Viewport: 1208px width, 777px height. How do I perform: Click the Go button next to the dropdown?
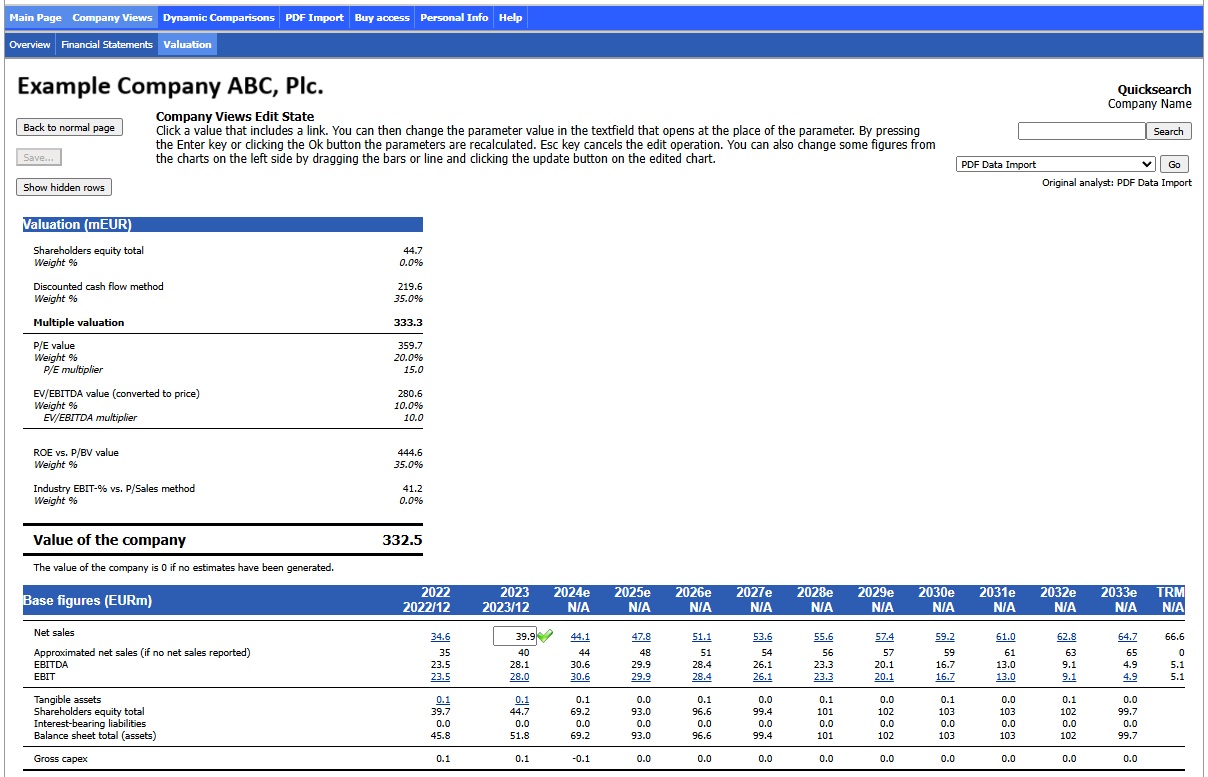pyautogui.click(x=1174, y=164)
